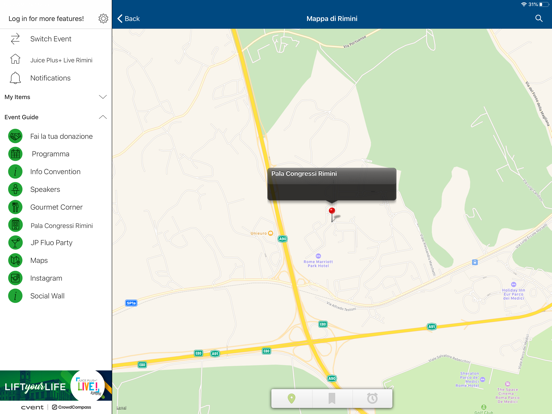This screenshot has height=414, width=552.
Task: Open the settings gear icon
Action: click(x=103, y=18)
